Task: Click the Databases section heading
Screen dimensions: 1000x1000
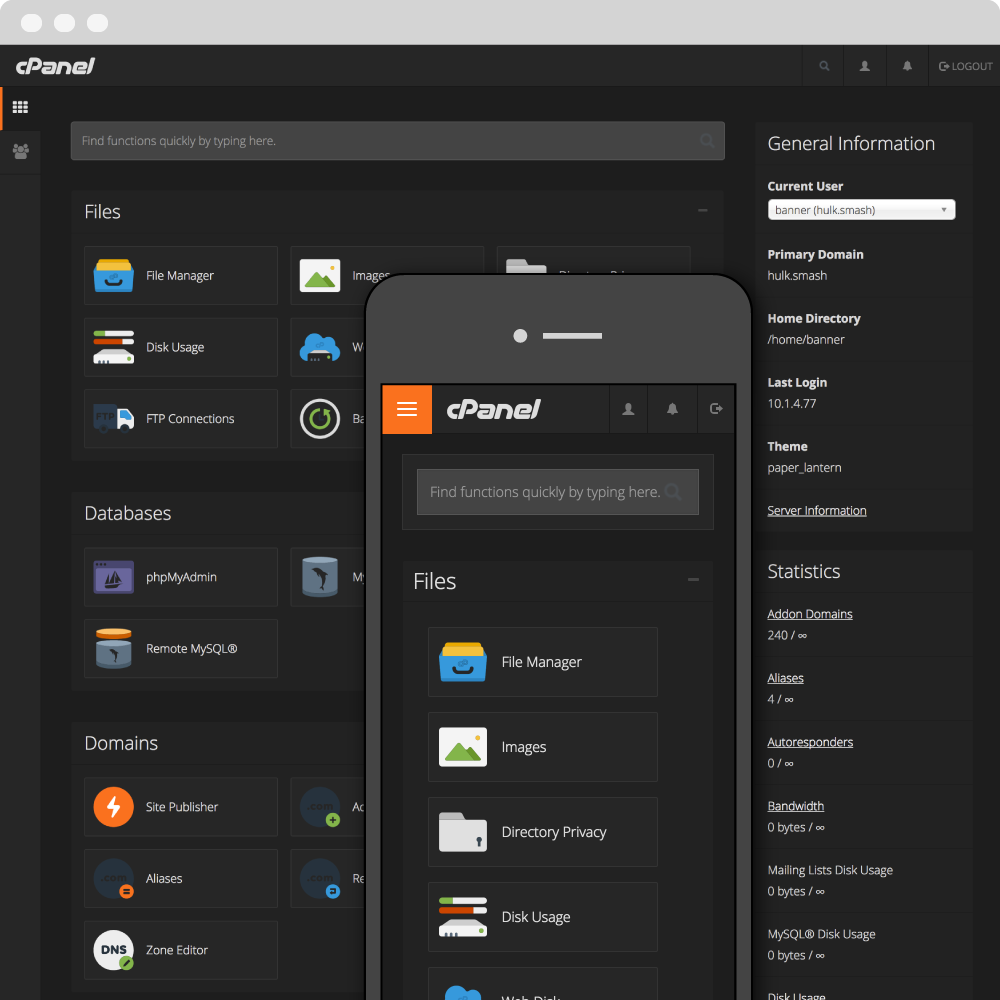Action: [x=128, y=513]
